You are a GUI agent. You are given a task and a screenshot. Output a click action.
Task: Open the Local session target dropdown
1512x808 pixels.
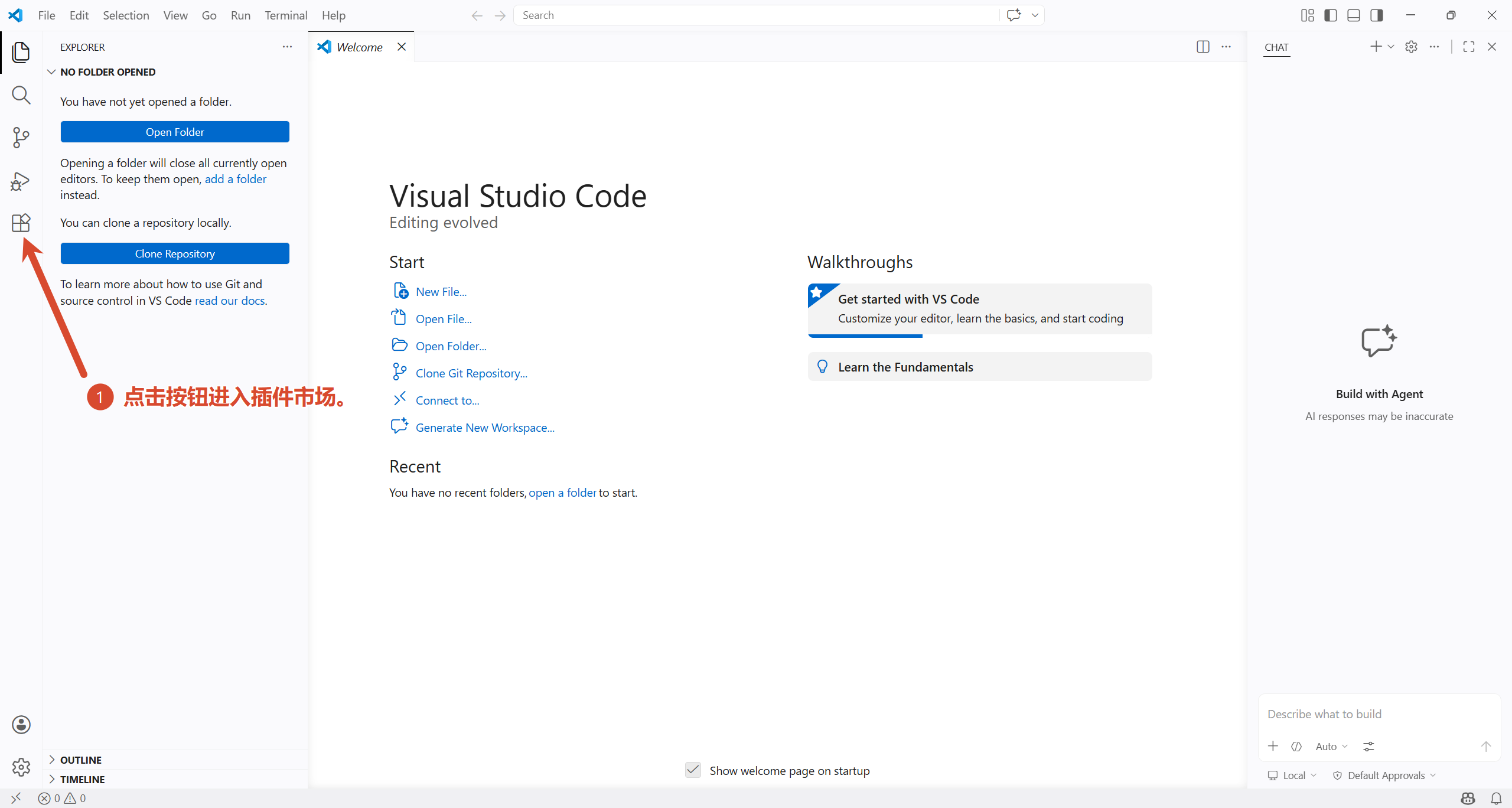coord(1292,776)
